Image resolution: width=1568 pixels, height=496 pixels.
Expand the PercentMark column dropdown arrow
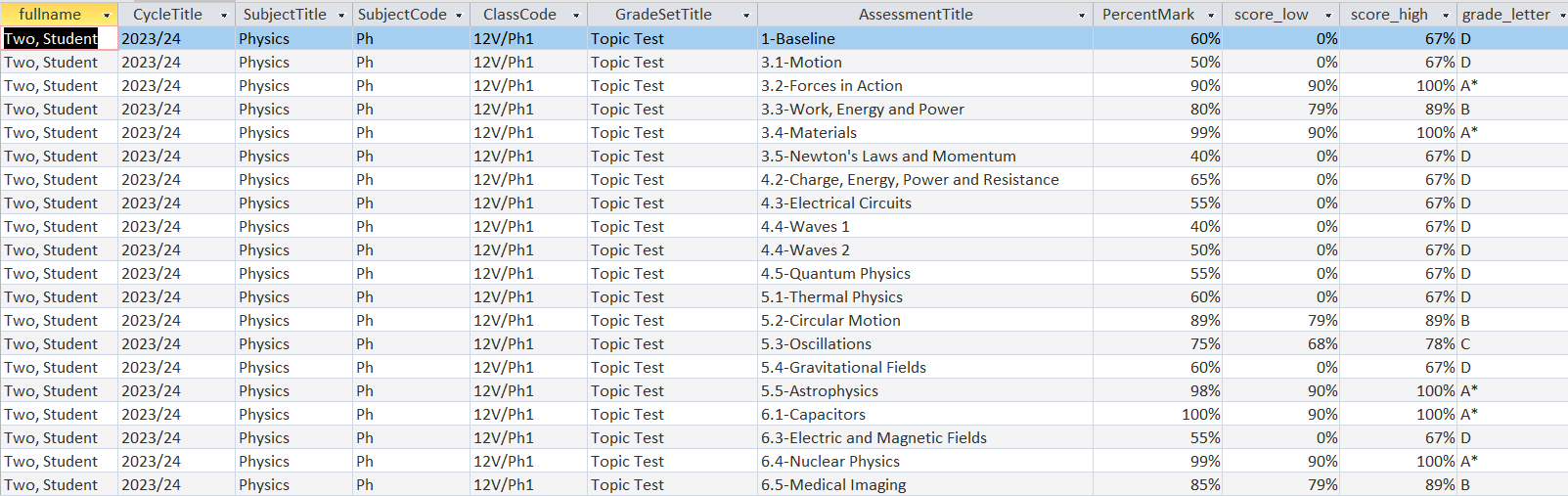pos(1211,15)
